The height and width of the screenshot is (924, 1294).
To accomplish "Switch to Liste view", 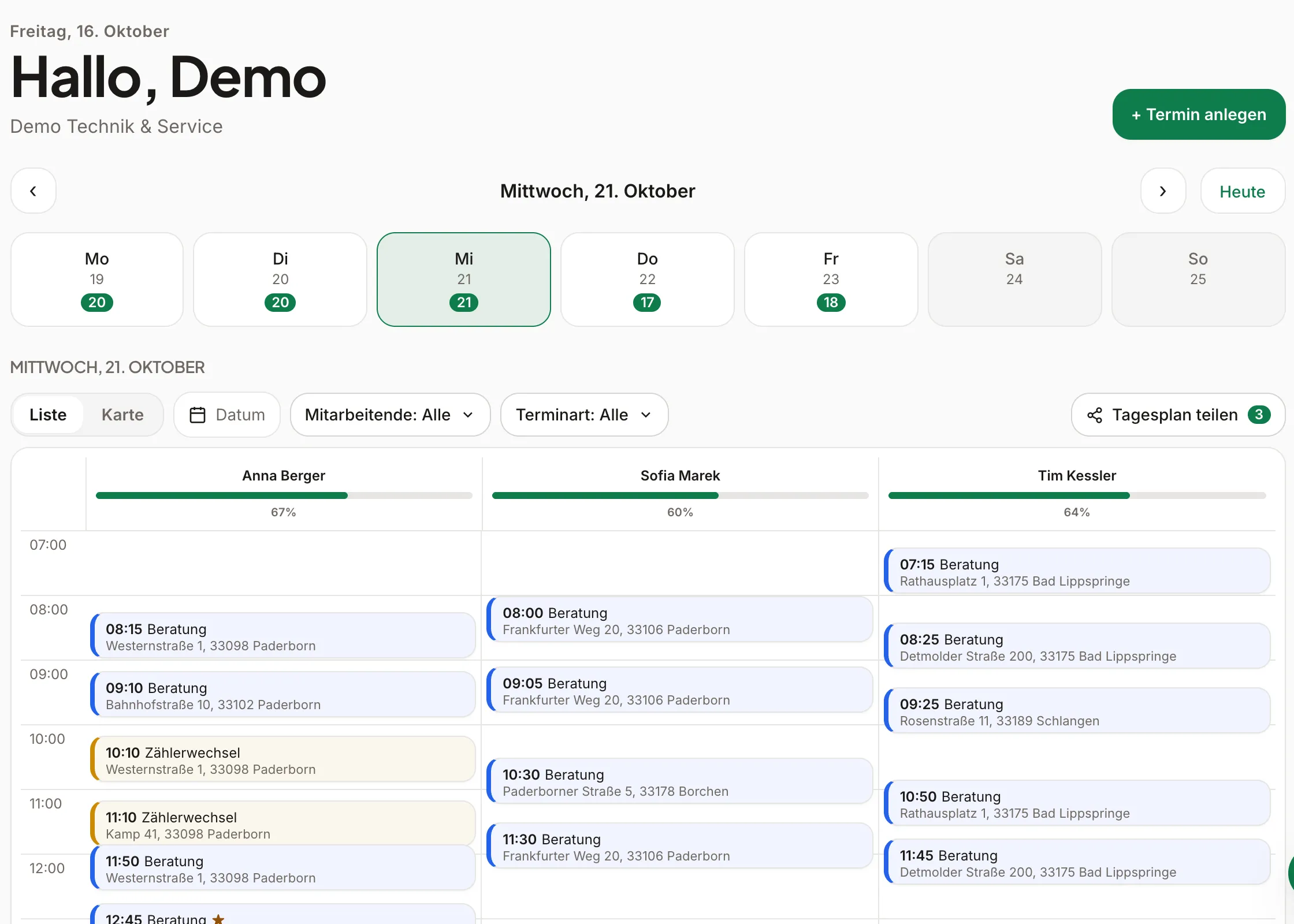I will coord(48,415).
